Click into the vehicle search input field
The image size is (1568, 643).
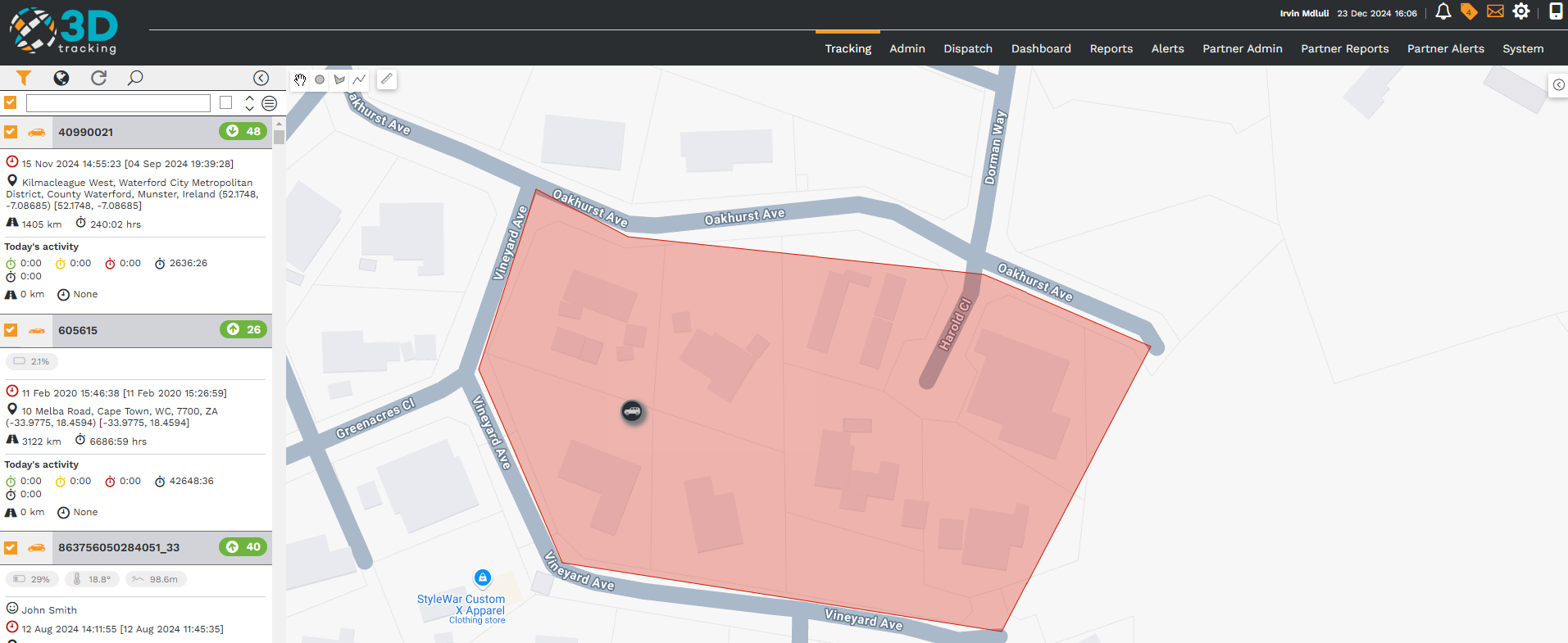click(x=118, y=103)
